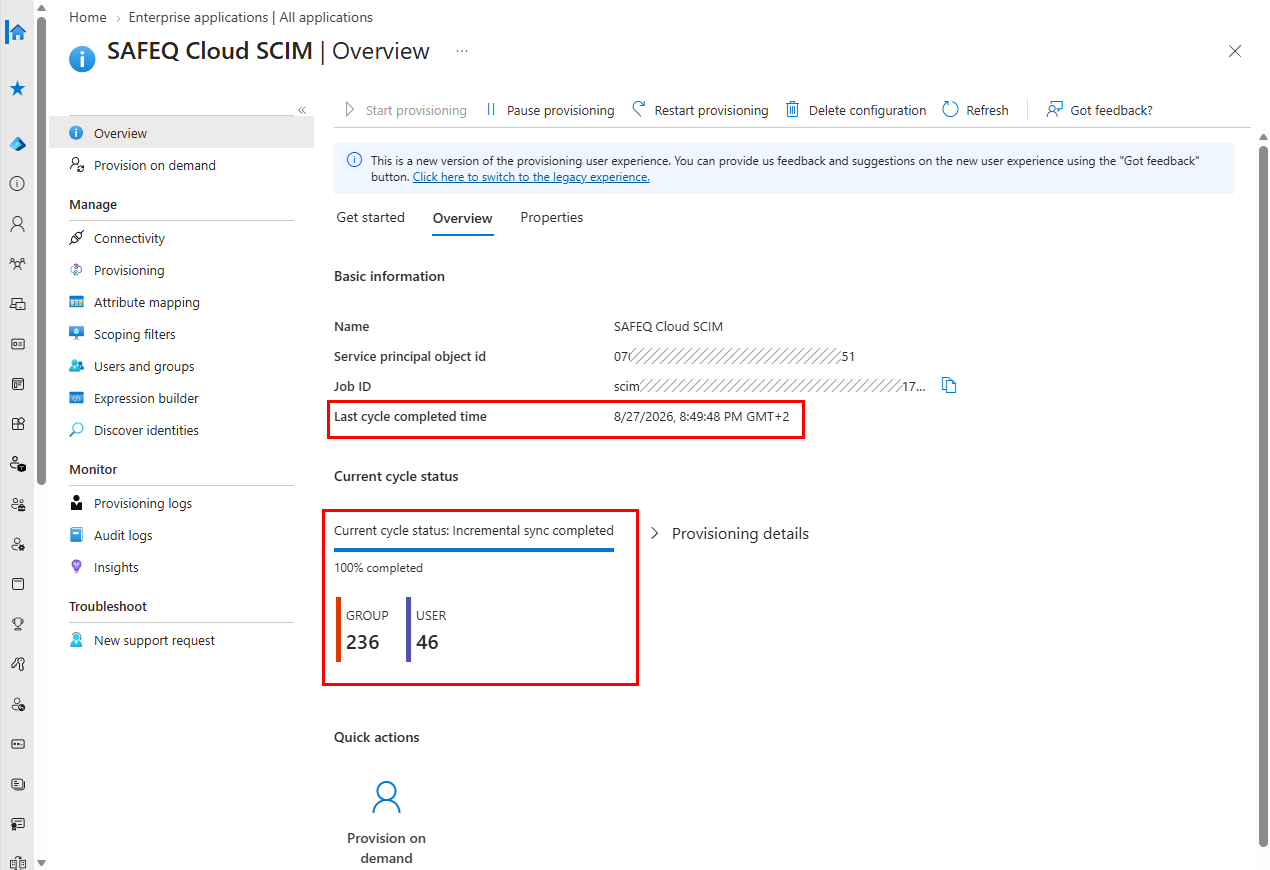Screen dimensions: 1270x870
Task: Click the name value SAFEQ Cloud SCIM
Action: tap(668, 326)
